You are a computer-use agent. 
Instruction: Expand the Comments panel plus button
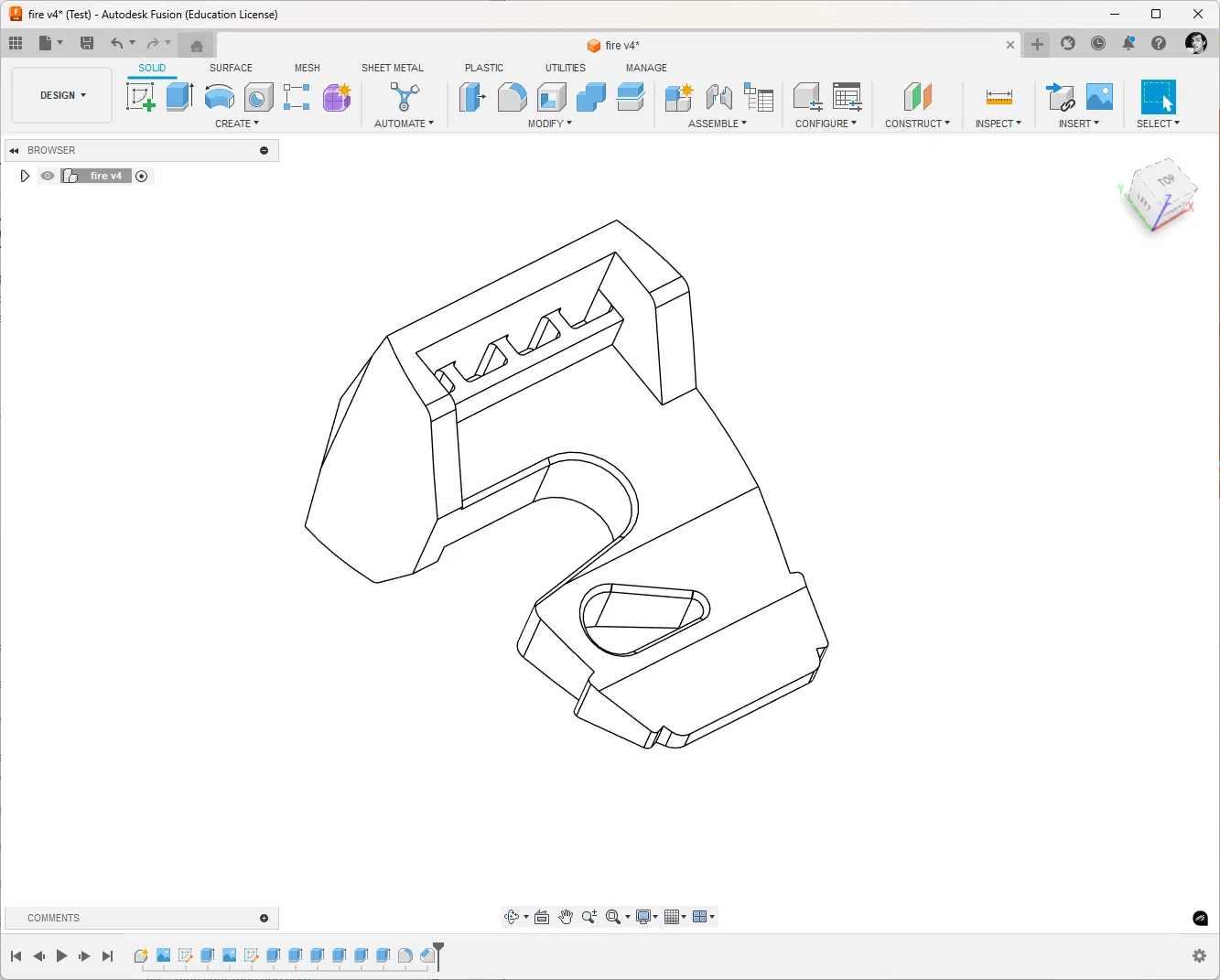pos(265,918)
